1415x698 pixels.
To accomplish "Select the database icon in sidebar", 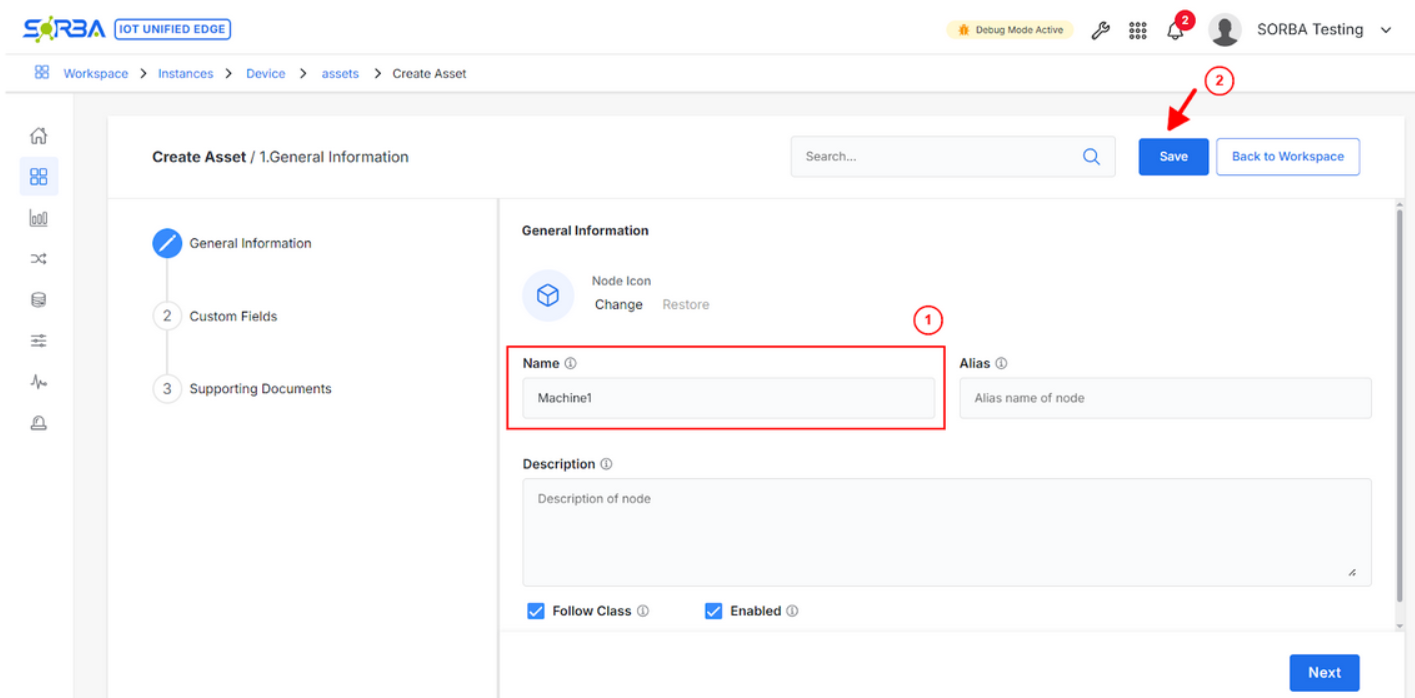I will [x=38, y=300].
